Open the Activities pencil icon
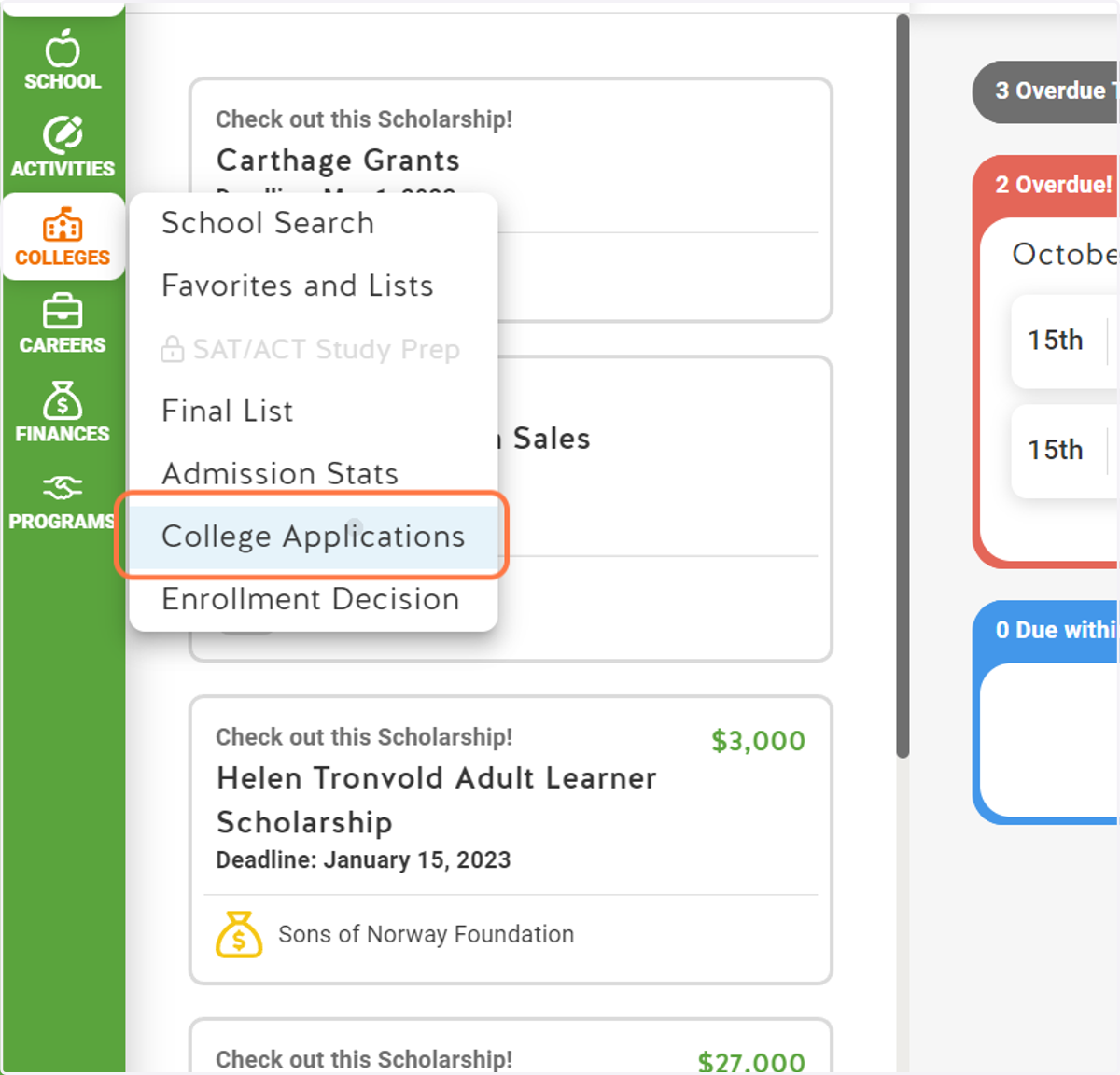 click(63, 135)
